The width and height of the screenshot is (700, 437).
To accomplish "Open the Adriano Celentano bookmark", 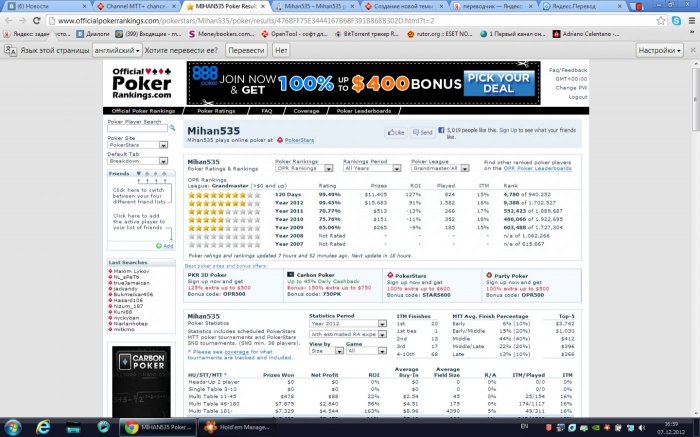I will click(586, 34).
